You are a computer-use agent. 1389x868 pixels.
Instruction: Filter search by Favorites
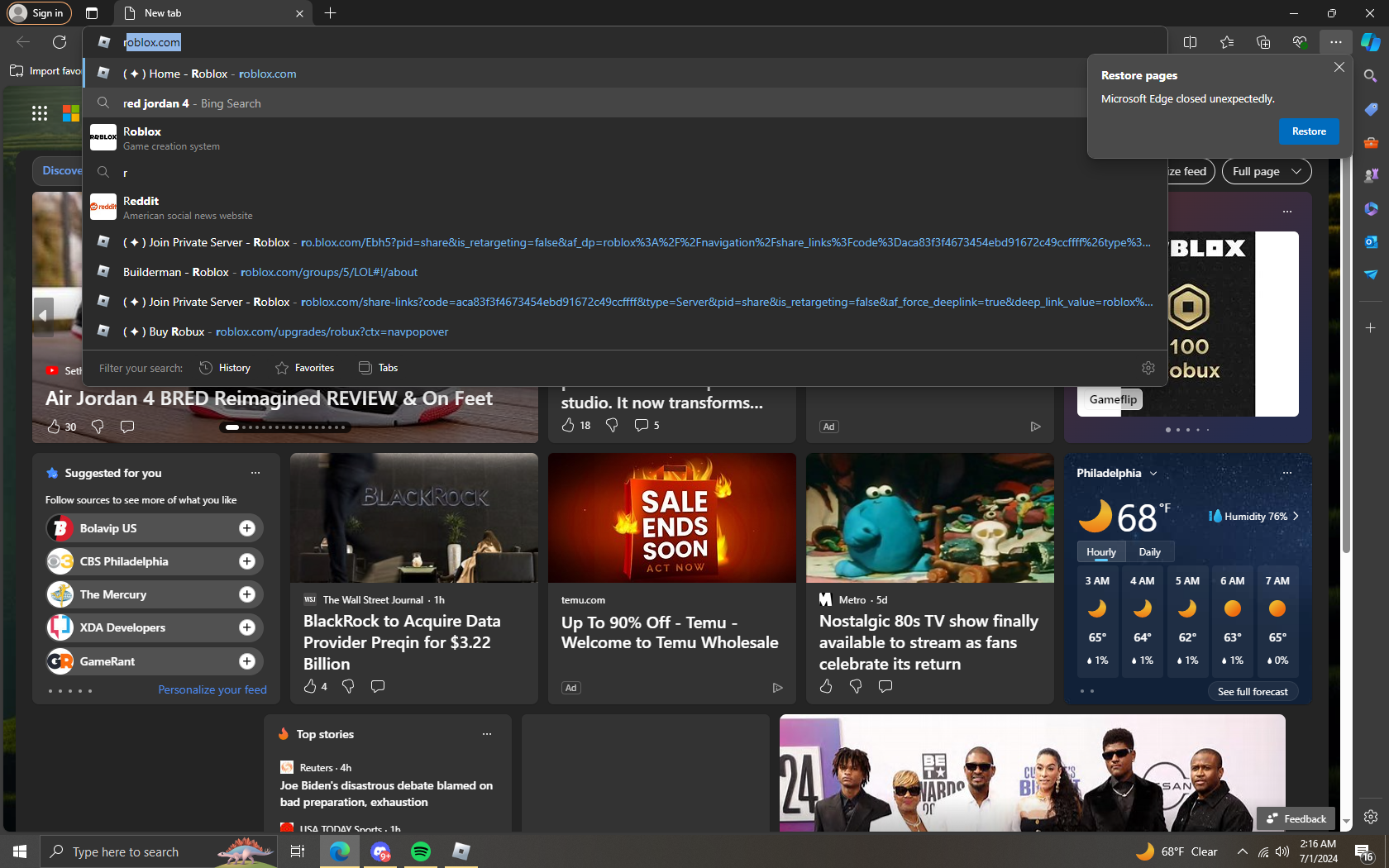tap(305, 368)
